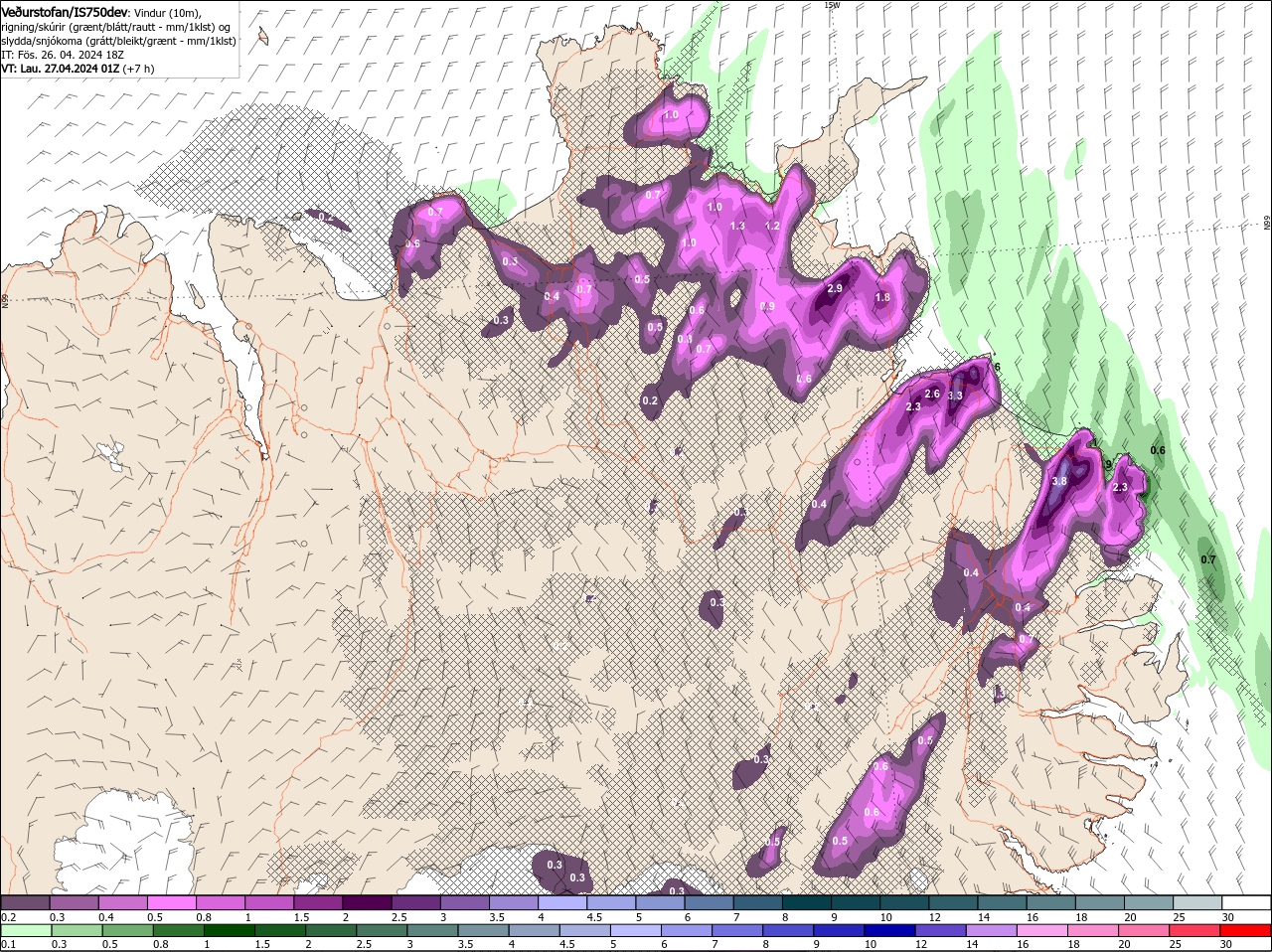Click the '3.8' snowfall maximum label
Viewport: 1272px width, 952px height.
point(1059,481)
